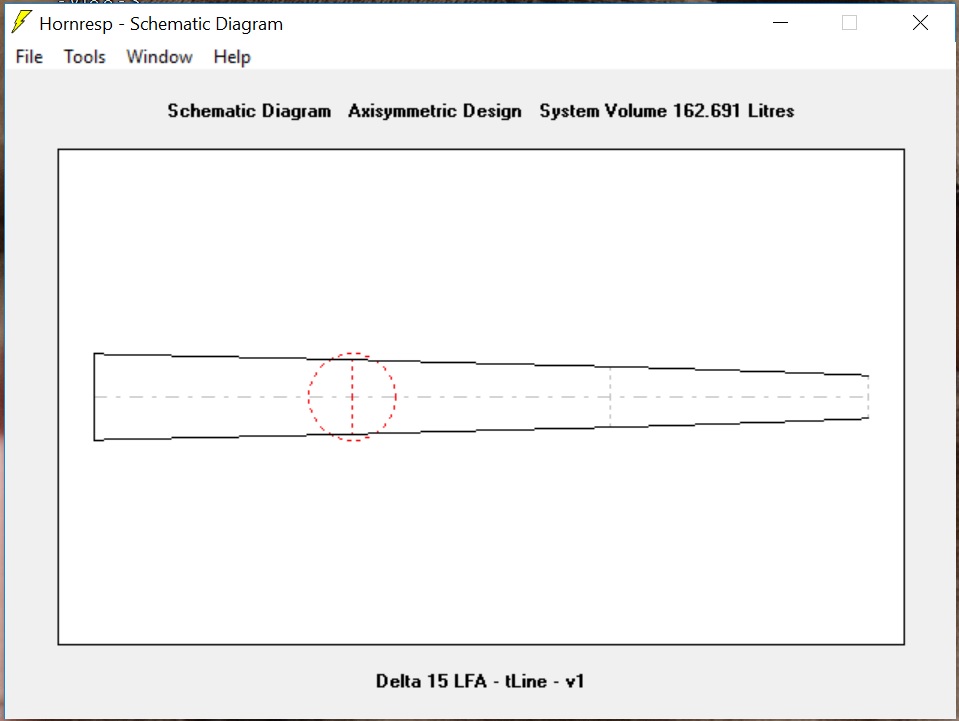Open the Help menu
Image resolution: width=959 pixels, height=721 pixels.
click(232, 57)
